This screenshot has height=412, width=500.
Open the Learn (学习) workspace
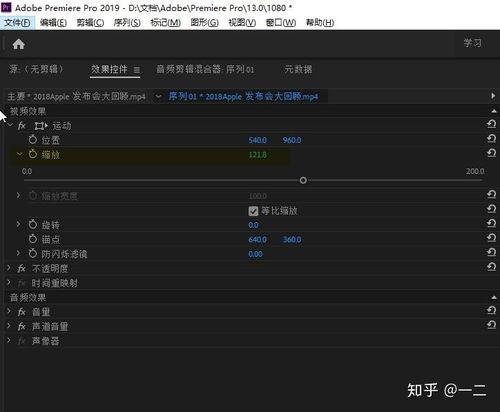[x=473, y=43]
